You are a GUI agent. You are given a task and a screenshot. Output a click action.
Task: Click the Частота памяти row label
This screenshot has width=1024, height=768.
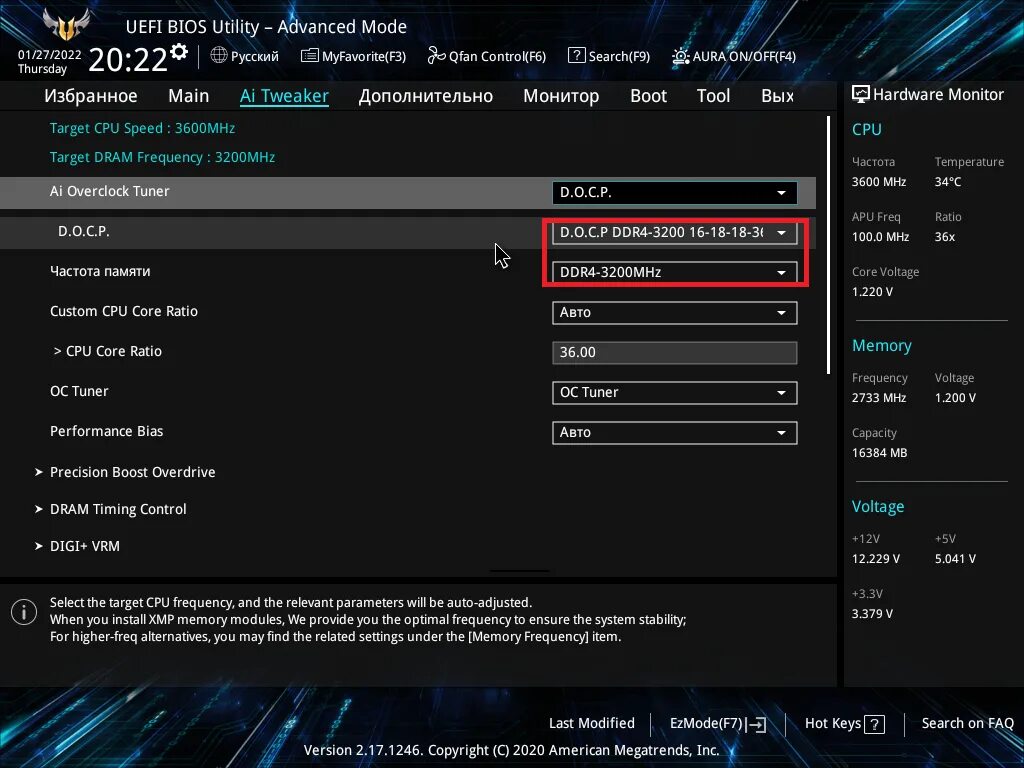point(100,271)
